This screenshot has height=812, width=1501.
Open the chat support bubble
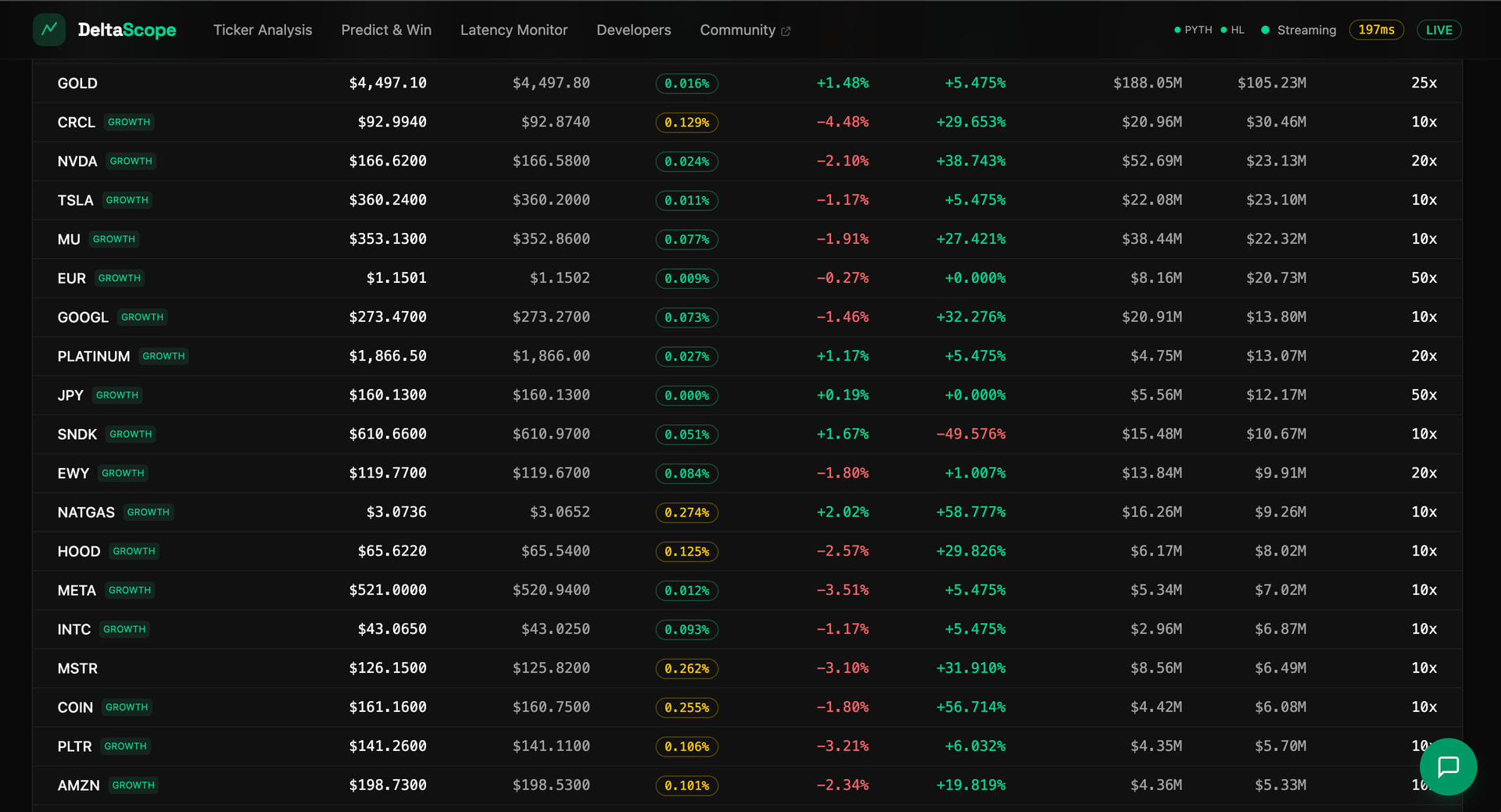(x=1448, y=767)
